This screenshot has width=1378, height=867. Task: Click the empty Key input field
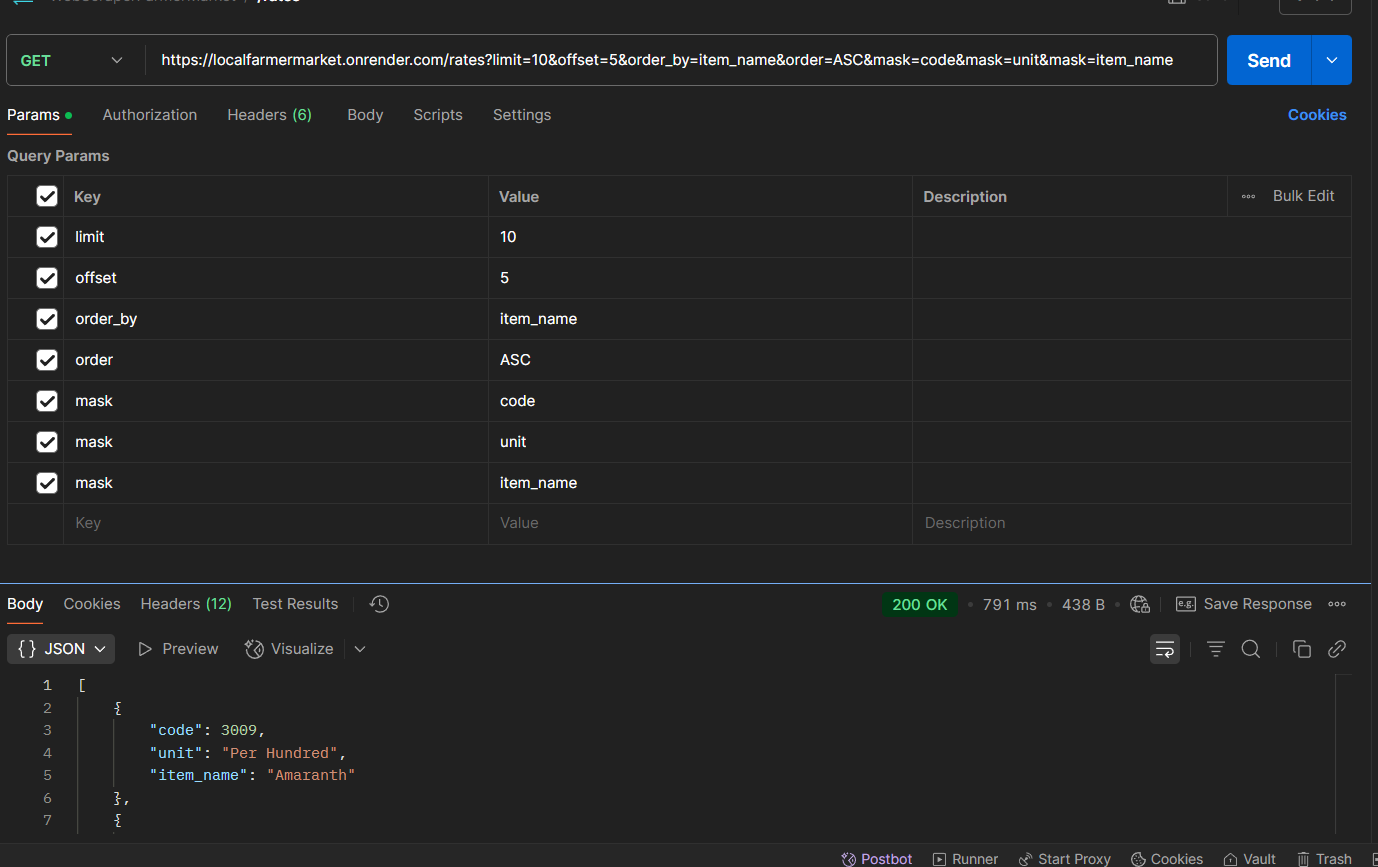point(276,523)
